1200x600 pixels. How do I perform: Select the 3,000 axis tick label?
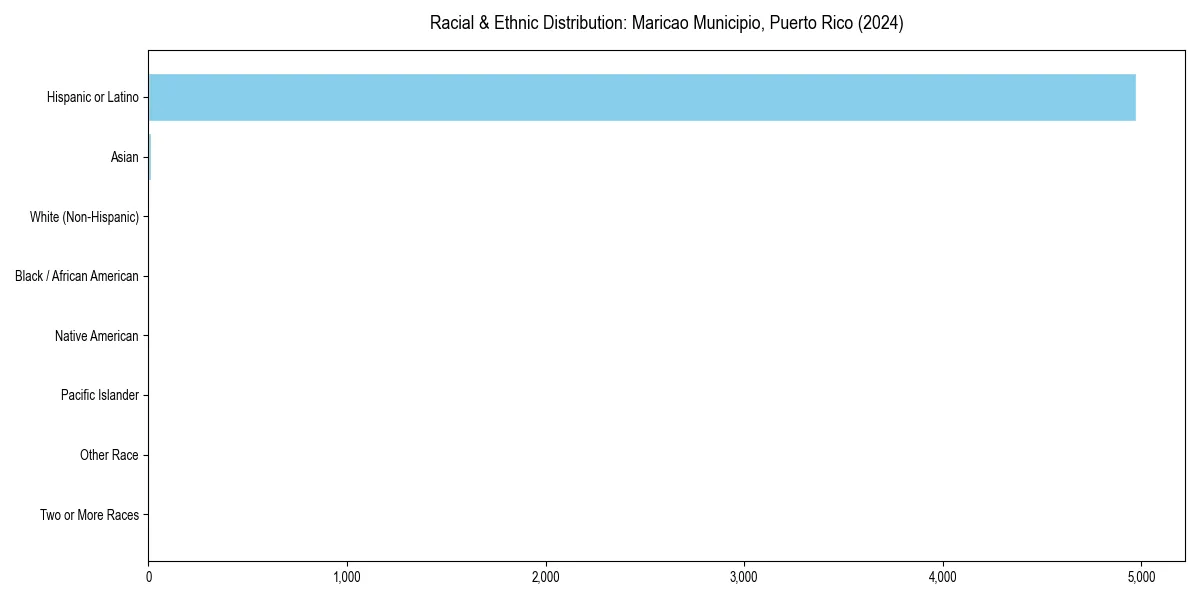(x=745, y=574)
